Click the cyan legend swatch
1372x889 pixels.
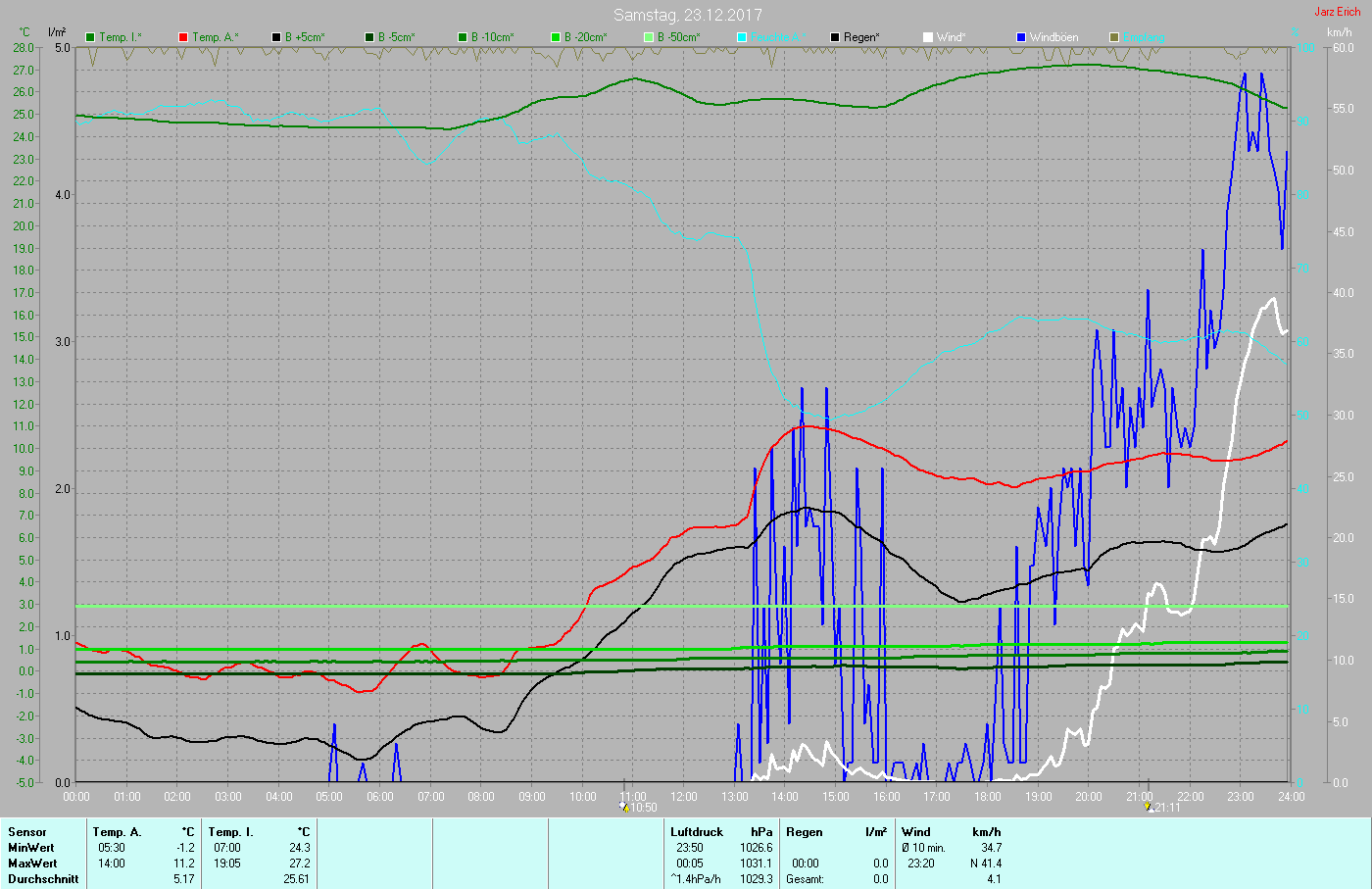point(742,37)
